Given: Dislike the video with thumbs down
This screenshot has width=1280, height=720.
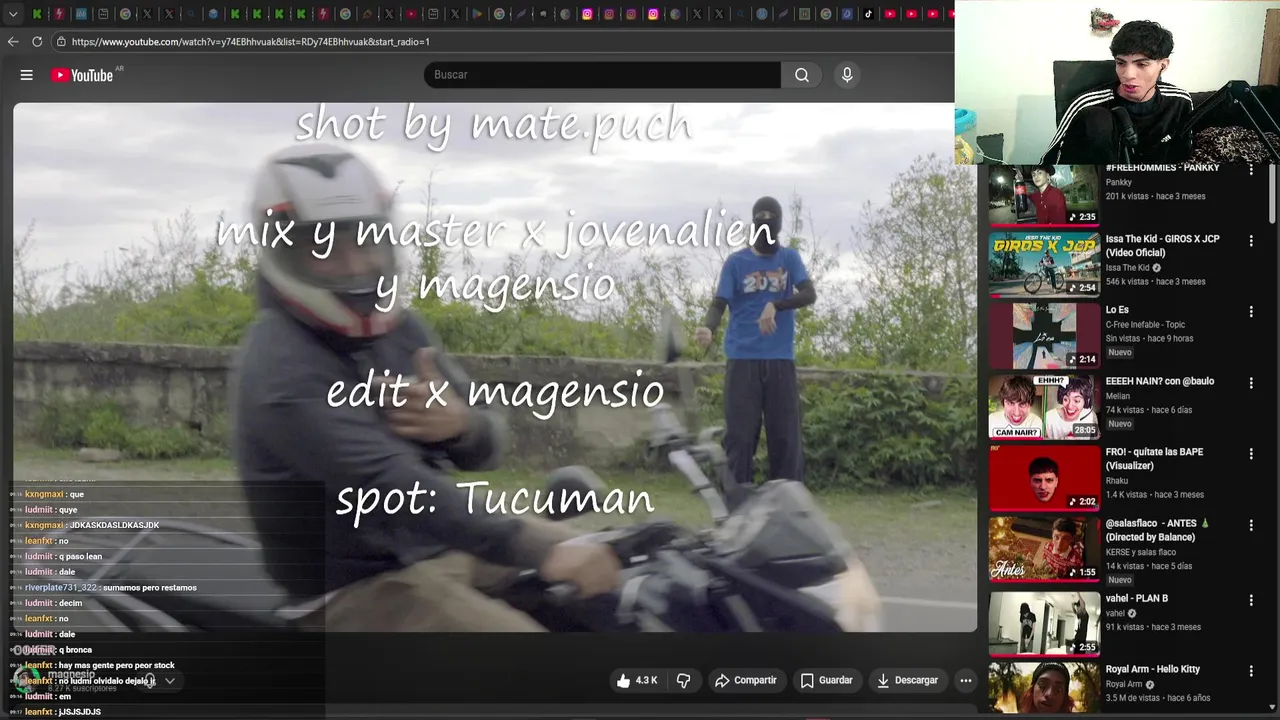Looking at the screenshot, I should click(683, 680).
